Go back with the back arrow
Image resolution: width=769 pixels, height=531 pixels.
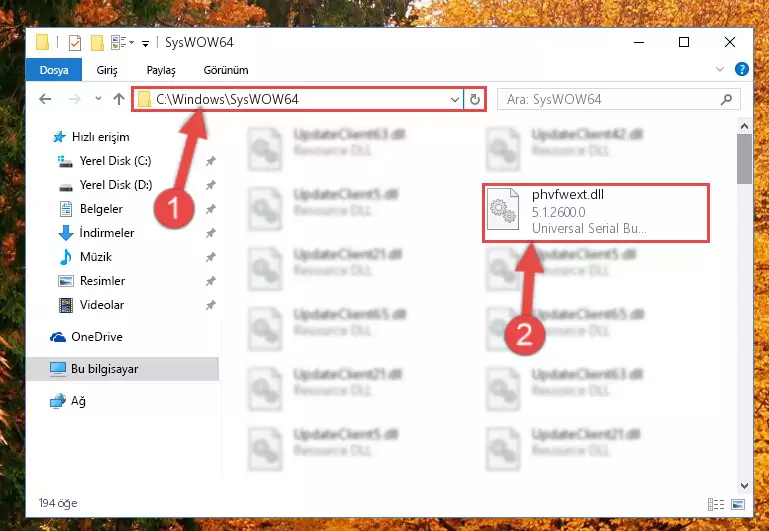click(x=45, y=99)
